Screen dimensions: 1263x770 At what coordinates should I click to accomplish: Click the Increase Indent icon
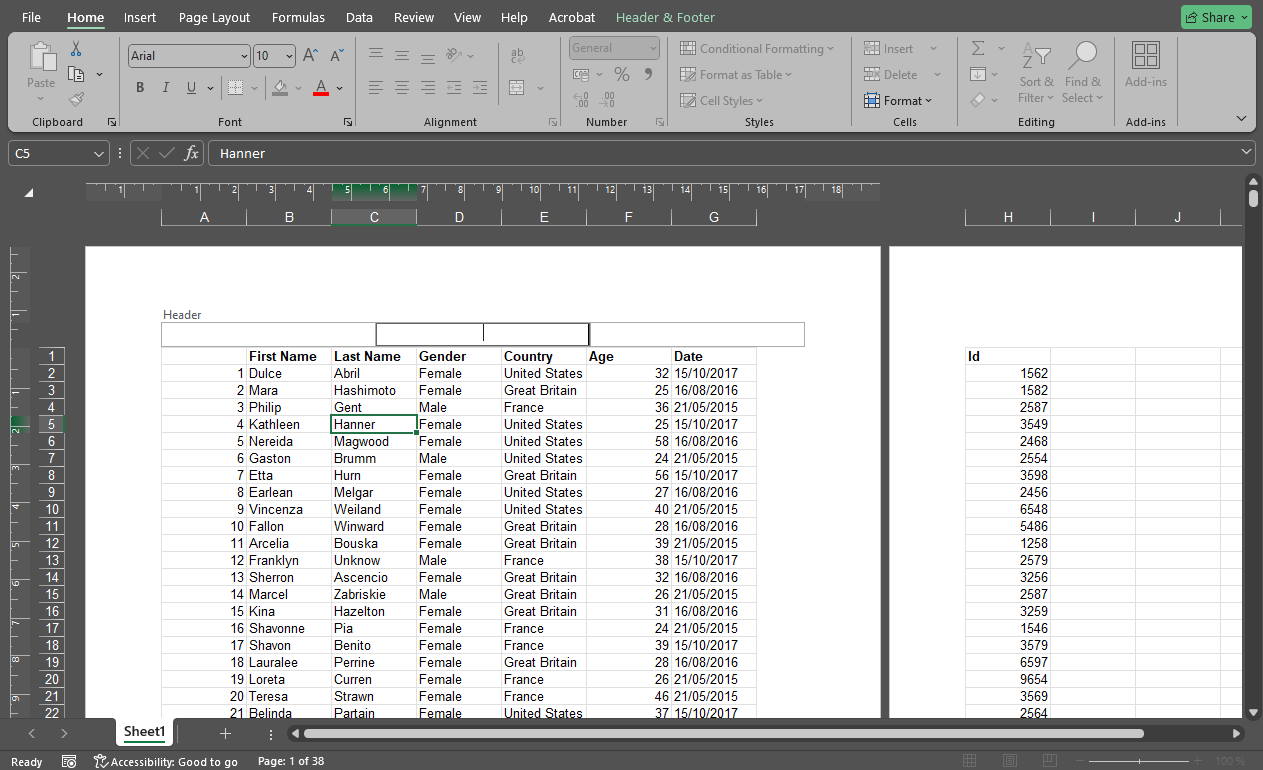pyautogui.click(x=480, y=88)
